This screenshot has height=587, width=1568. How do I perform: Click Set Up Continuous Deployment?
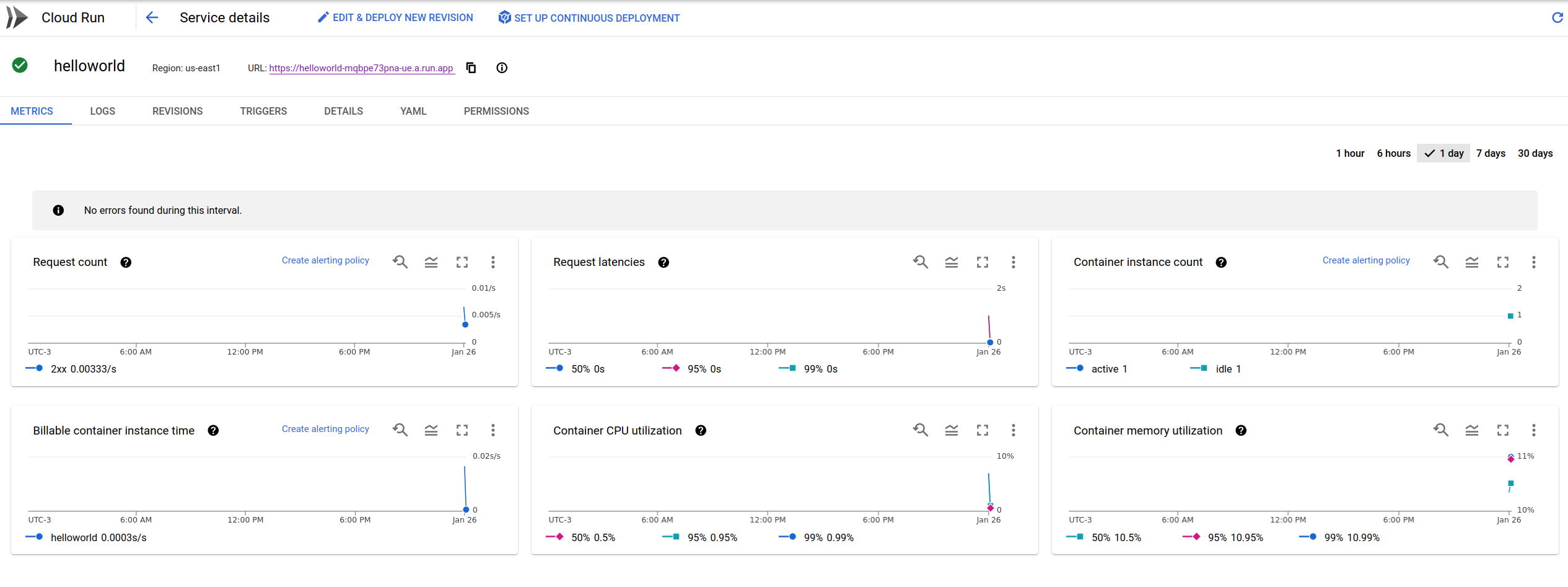[589, 18]
